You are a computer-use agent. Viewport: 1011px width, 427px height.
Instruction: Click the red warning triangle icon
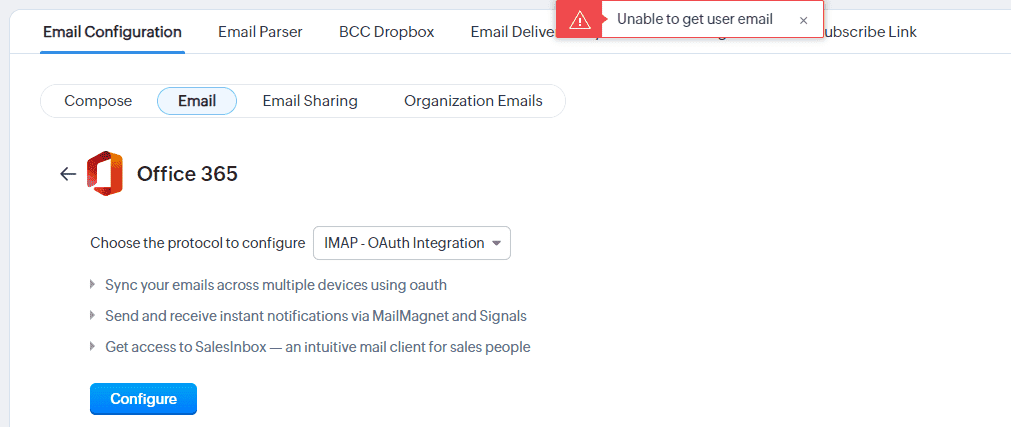(x=580, y=20)
